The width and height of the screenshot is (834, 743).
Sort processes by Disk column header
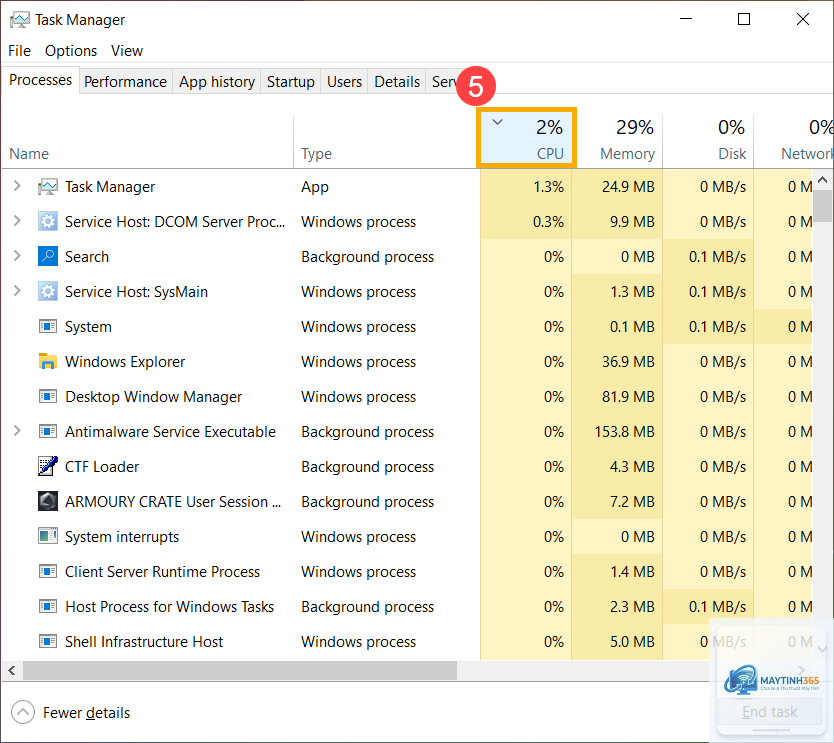point(708,140)
